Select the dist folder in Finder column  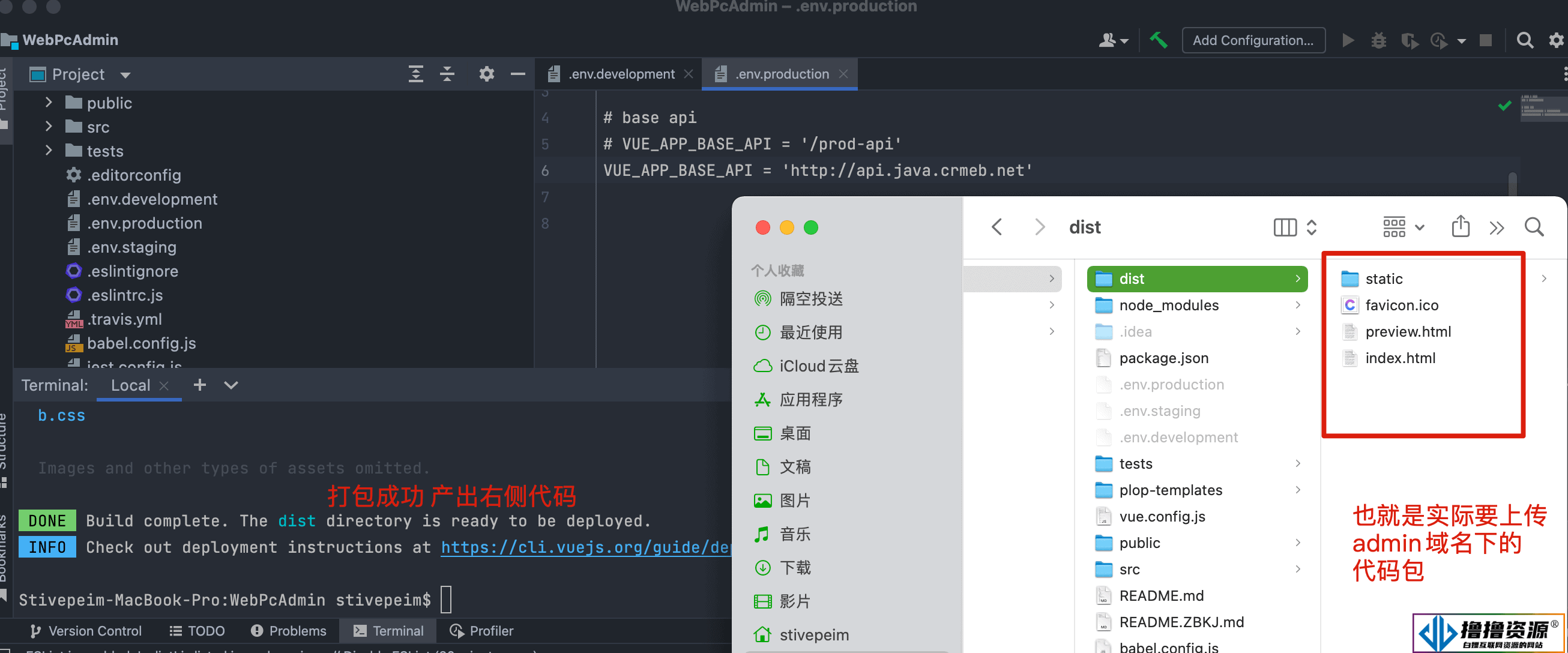(x=1196, y=278)
